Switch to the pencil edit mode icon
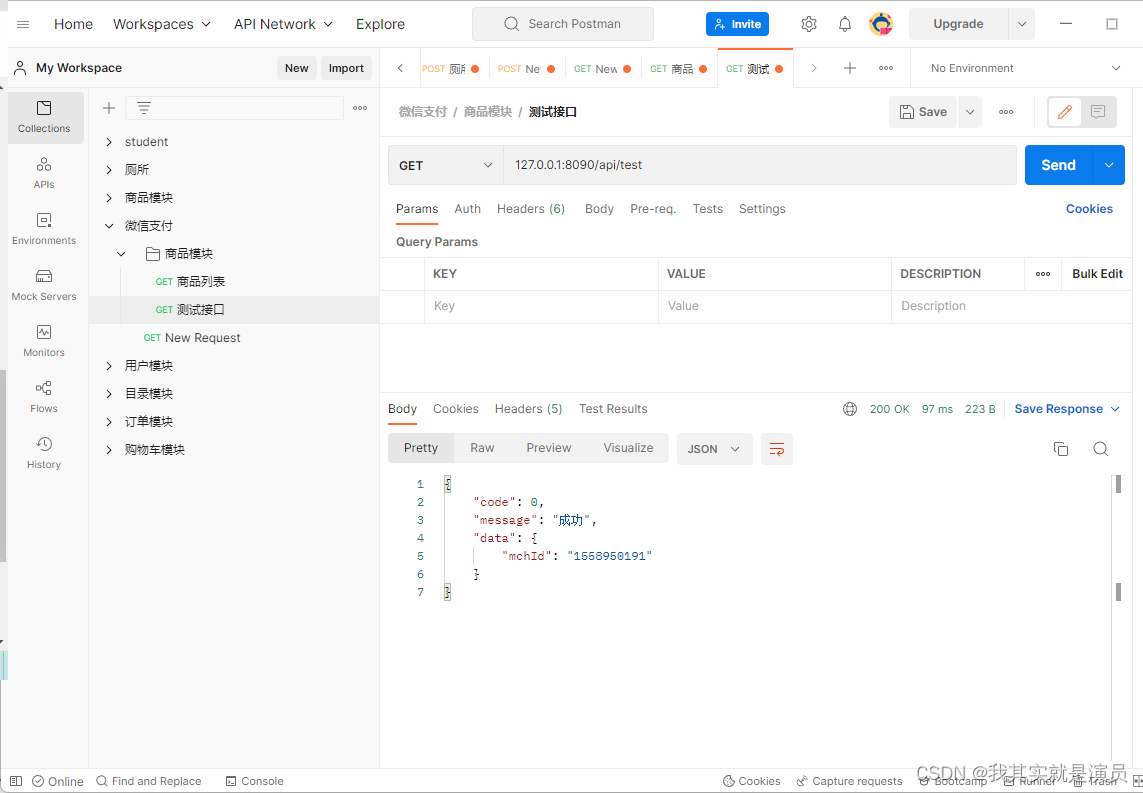Image resolution: width=1143 pixels, height=793 pixels. (x=1065, y=112)
